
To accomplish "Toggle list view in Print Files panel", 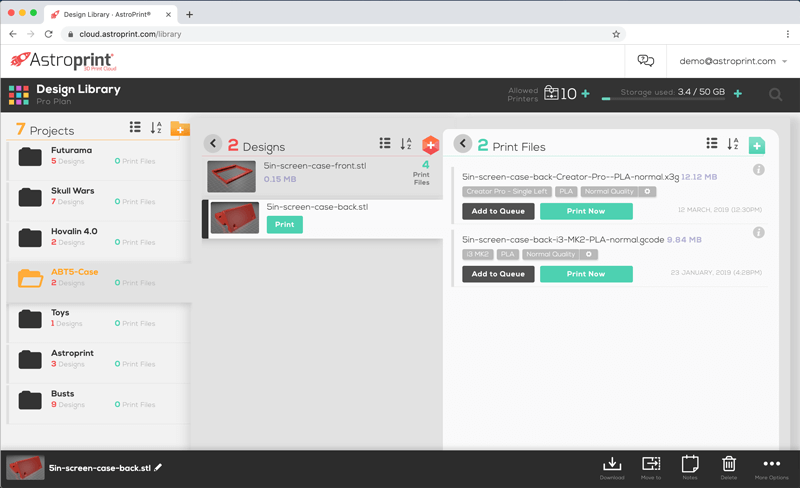I will pos(712,143).
